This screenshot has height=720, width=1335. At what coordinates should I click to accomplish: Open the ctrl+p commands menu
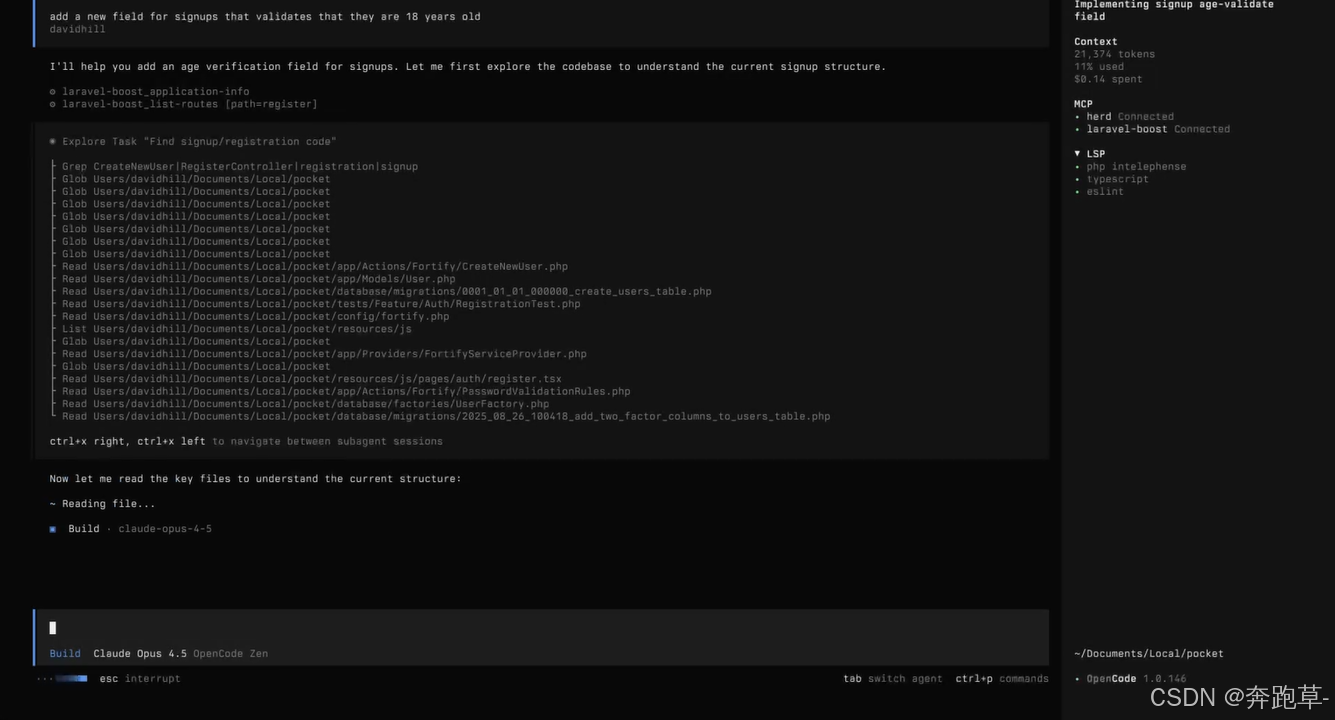tap(1001, 679)
